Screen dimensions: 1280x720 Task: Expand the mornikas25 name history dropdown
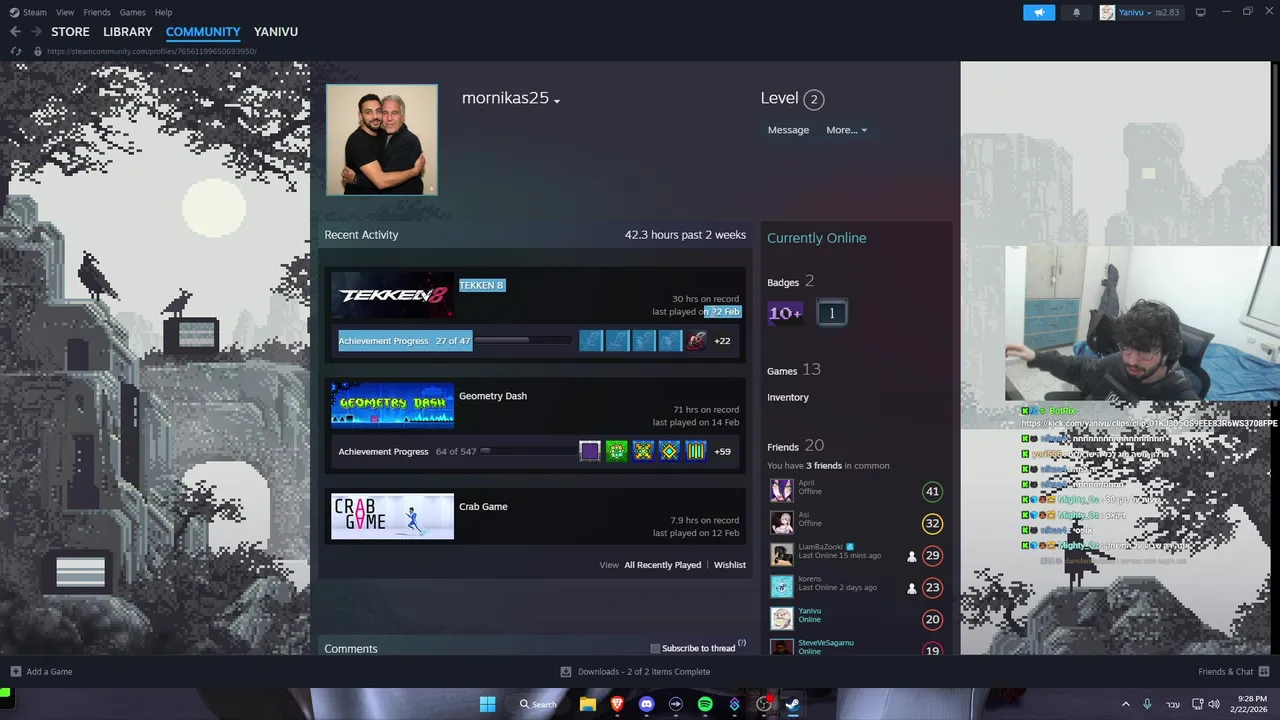557,101
